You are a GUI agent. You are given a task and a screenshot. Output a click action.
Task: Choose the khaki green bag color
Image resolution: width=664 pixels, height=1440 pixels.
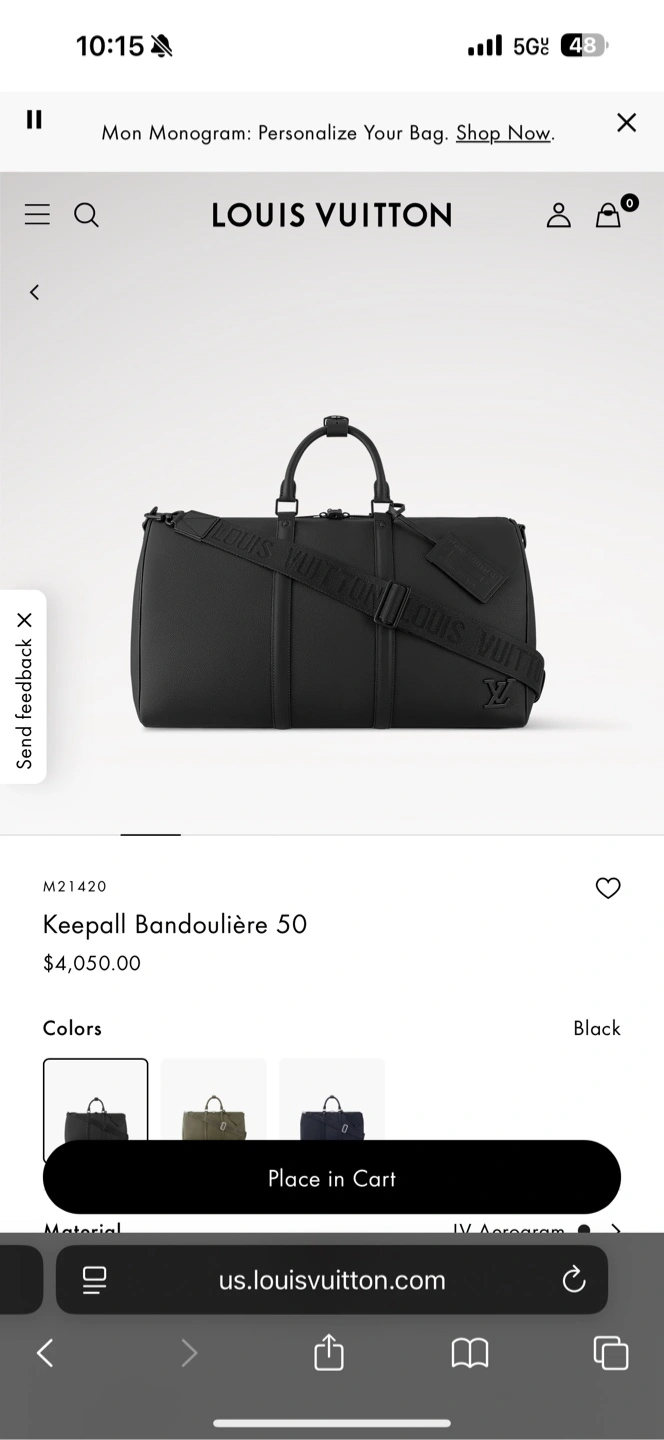point(214,1100)
